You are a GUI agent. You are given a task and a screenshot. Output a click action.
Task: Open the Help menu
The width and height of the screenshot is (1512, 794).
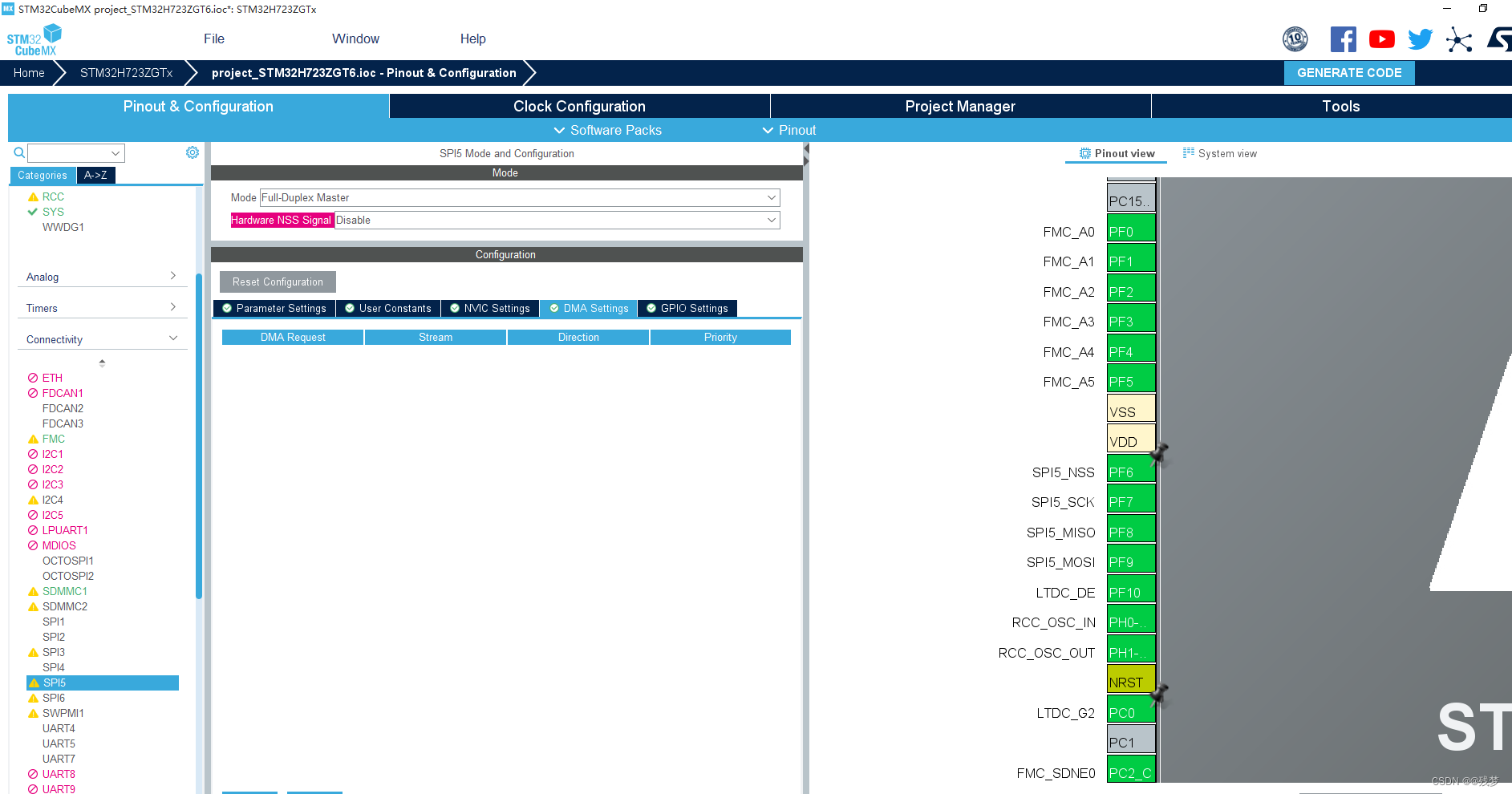(473, 38)
